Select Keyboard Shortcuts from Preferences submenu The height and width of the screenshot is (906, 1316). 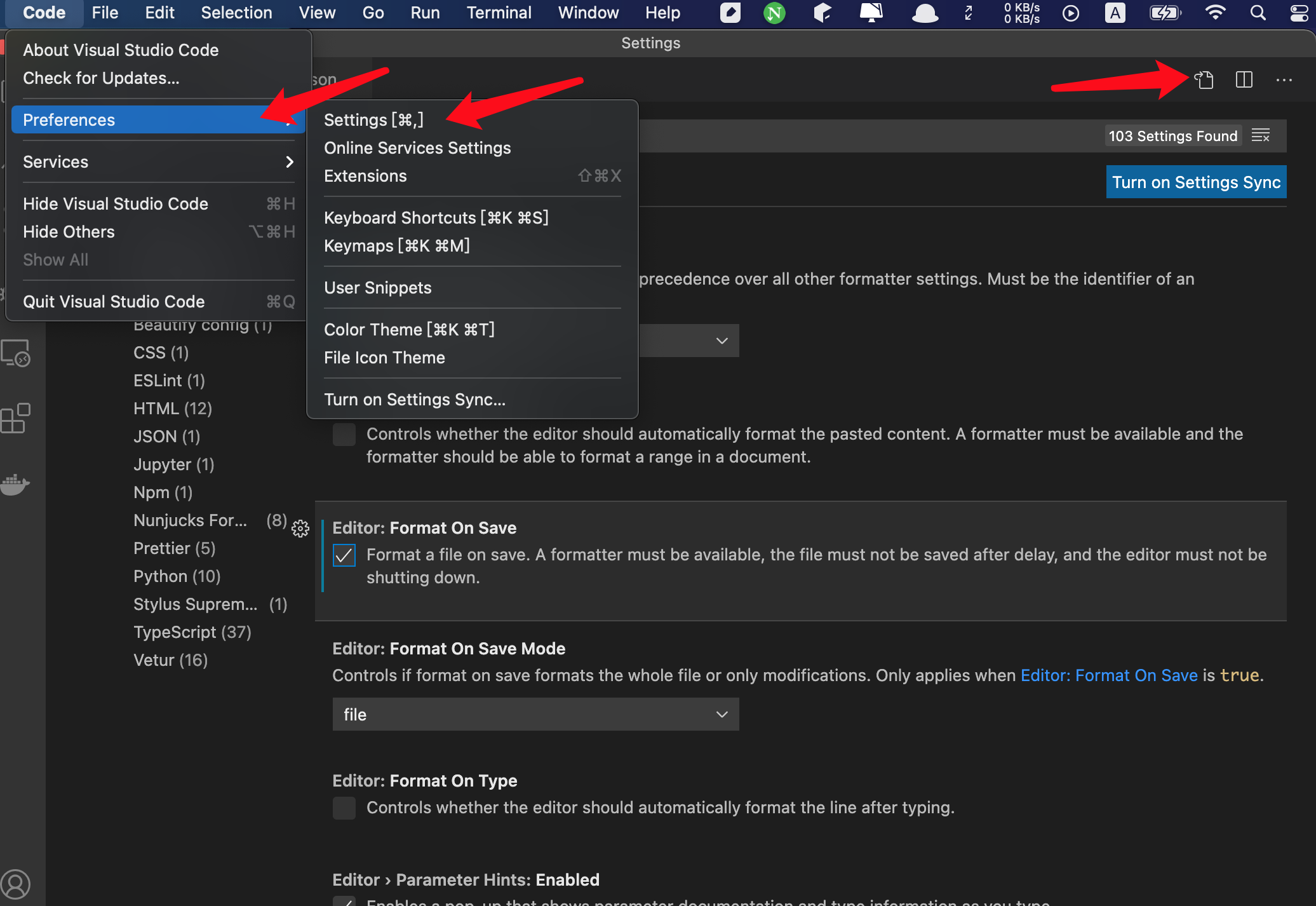point(436,218)
